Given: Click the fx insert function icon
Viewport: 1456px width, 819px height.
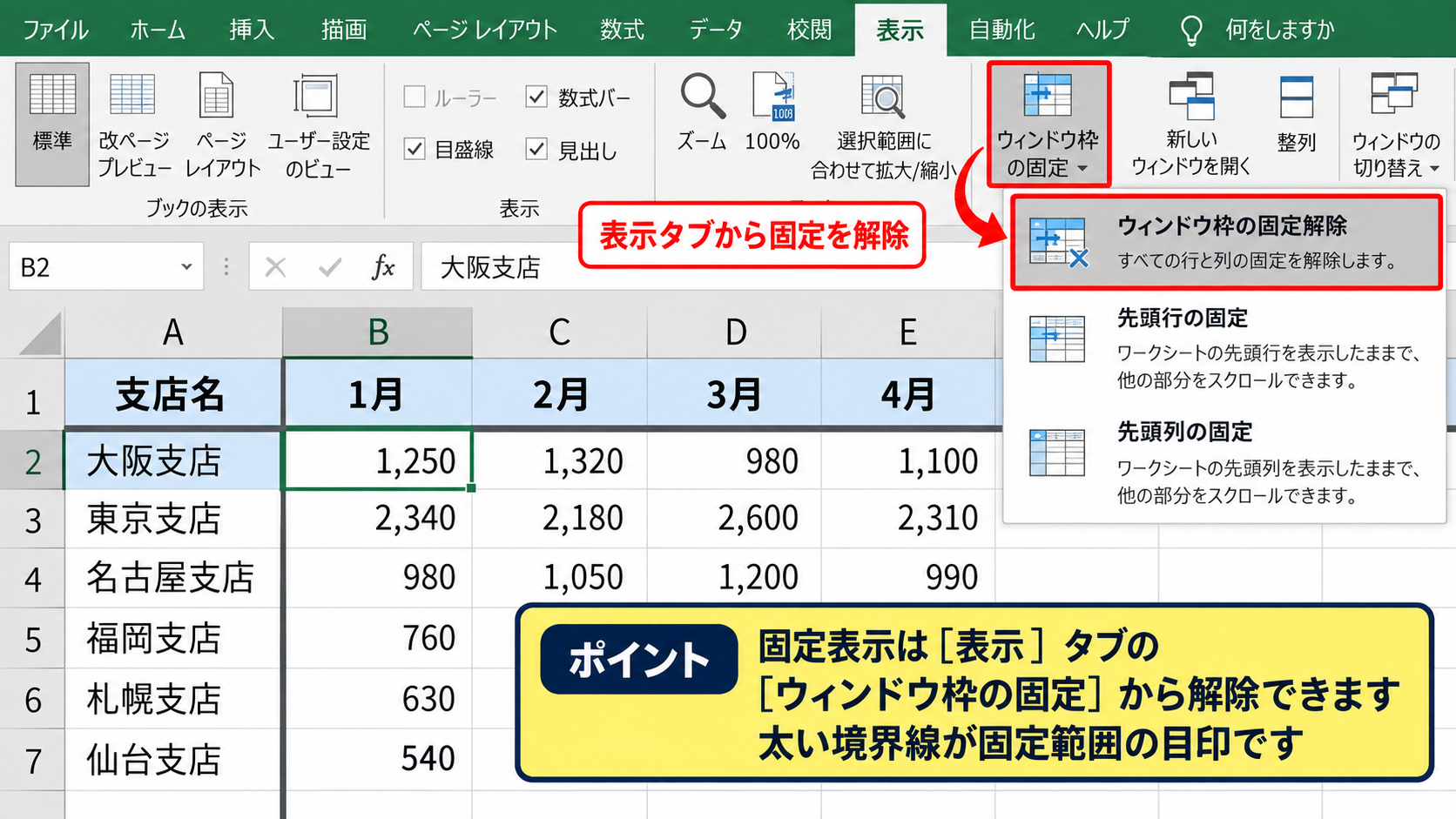Looking at the screenshot, I should (383, 266).
